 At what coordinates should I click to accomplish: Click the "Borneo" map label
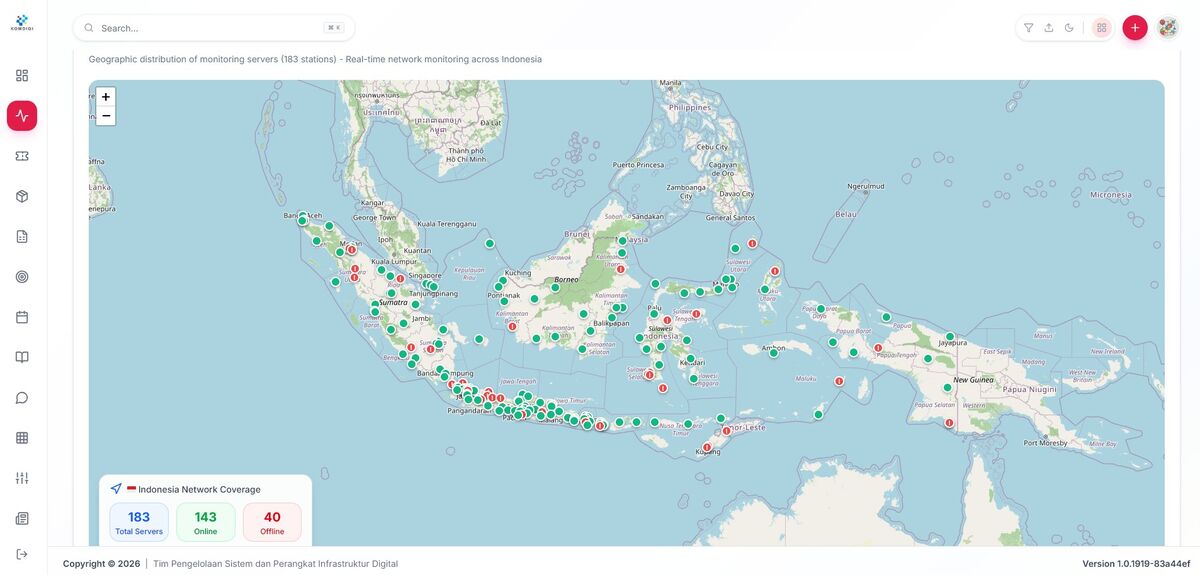[566, 279]
